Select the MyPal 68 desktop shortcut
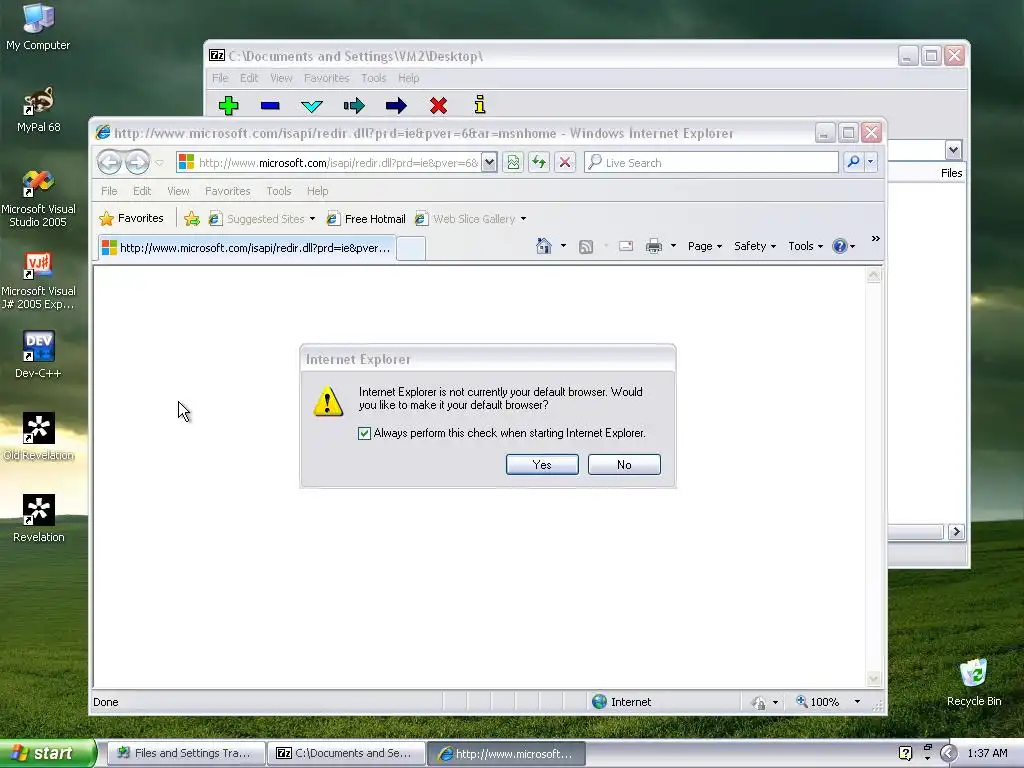Screen dimensions: 1024x768 coord(38,110)
